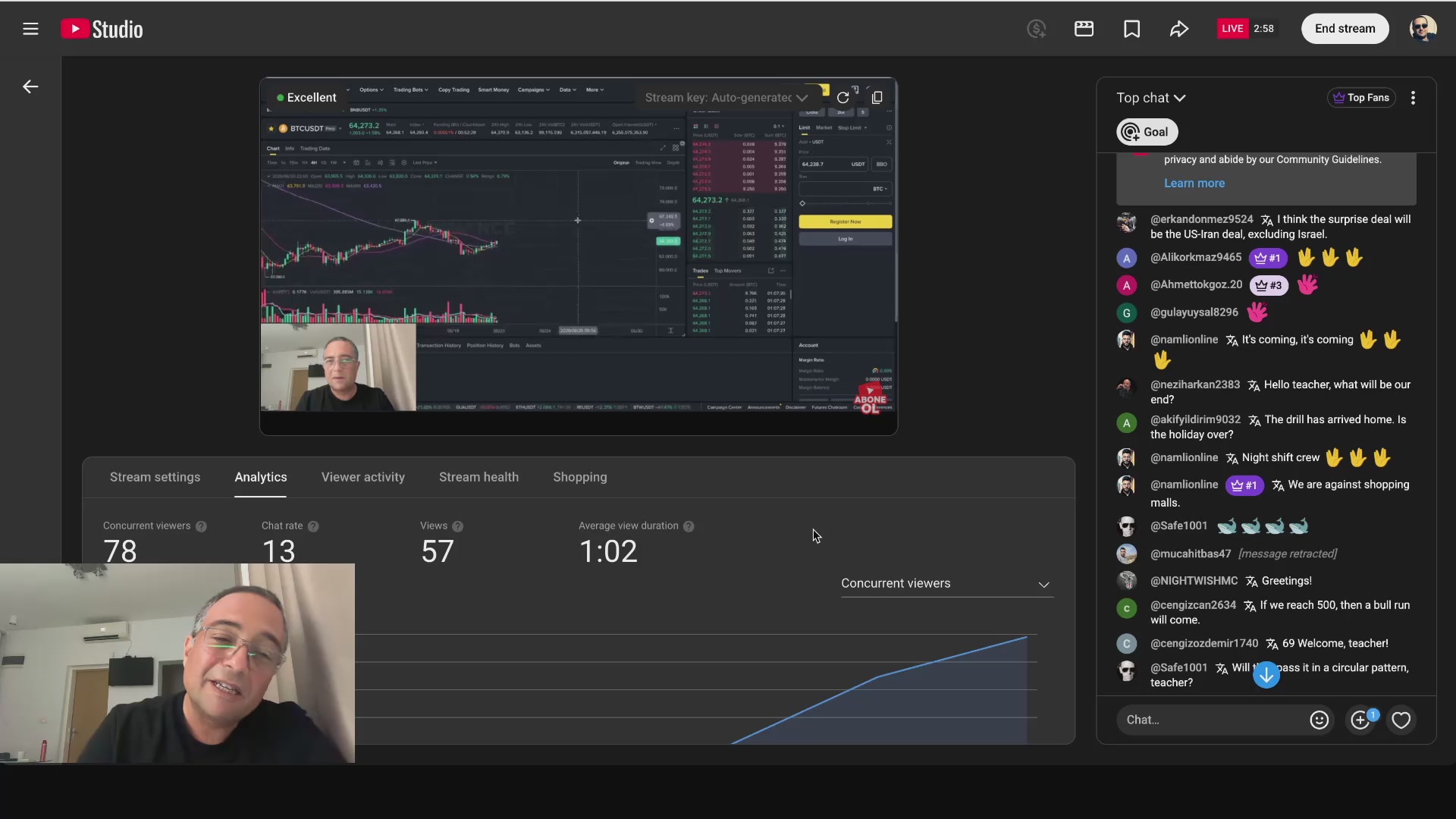
Task: Click the LIVE indicator badge
Action: click(1232, 29)
